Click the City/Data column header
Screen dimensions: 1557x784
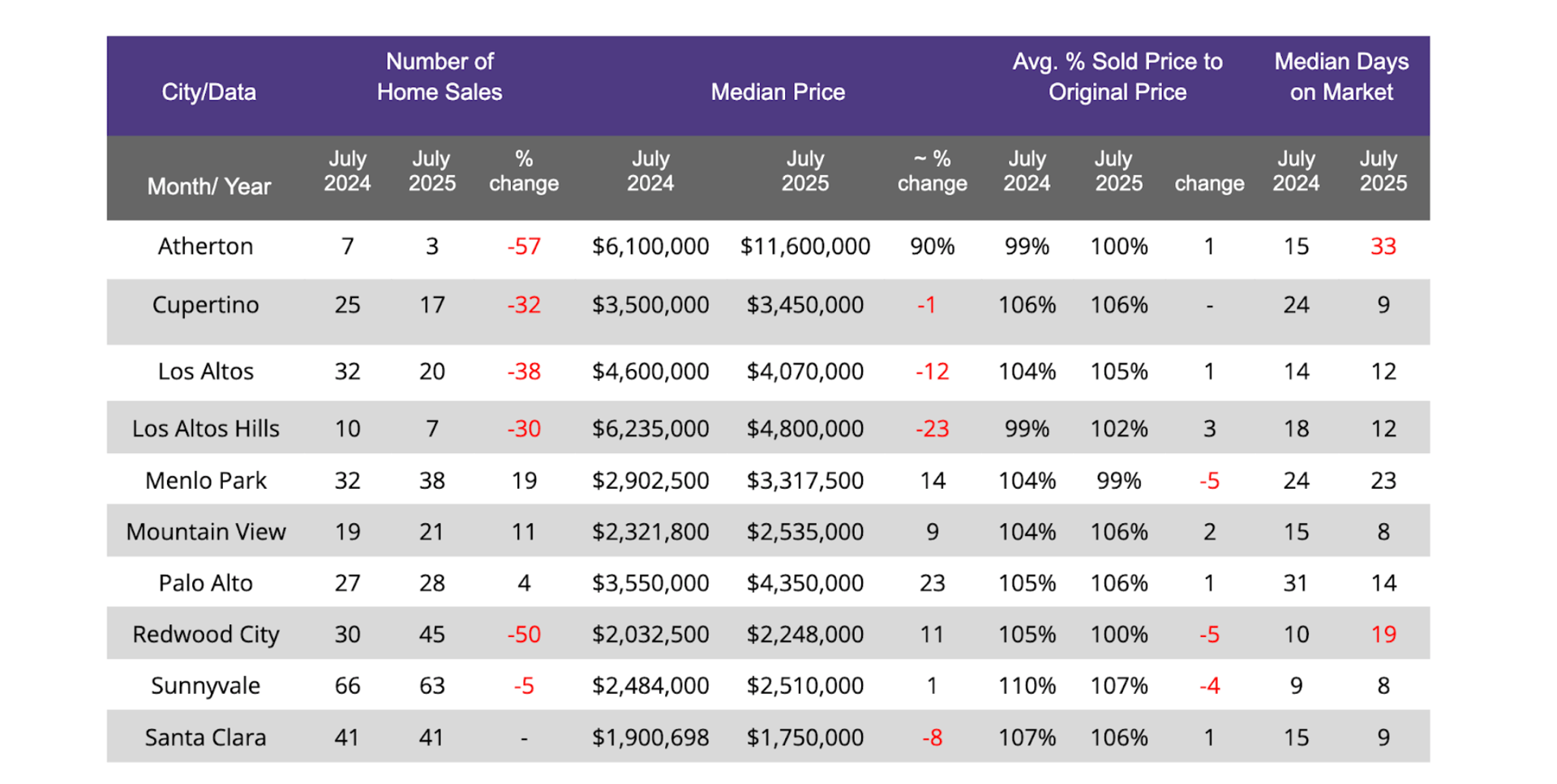[x=208, y=92]
